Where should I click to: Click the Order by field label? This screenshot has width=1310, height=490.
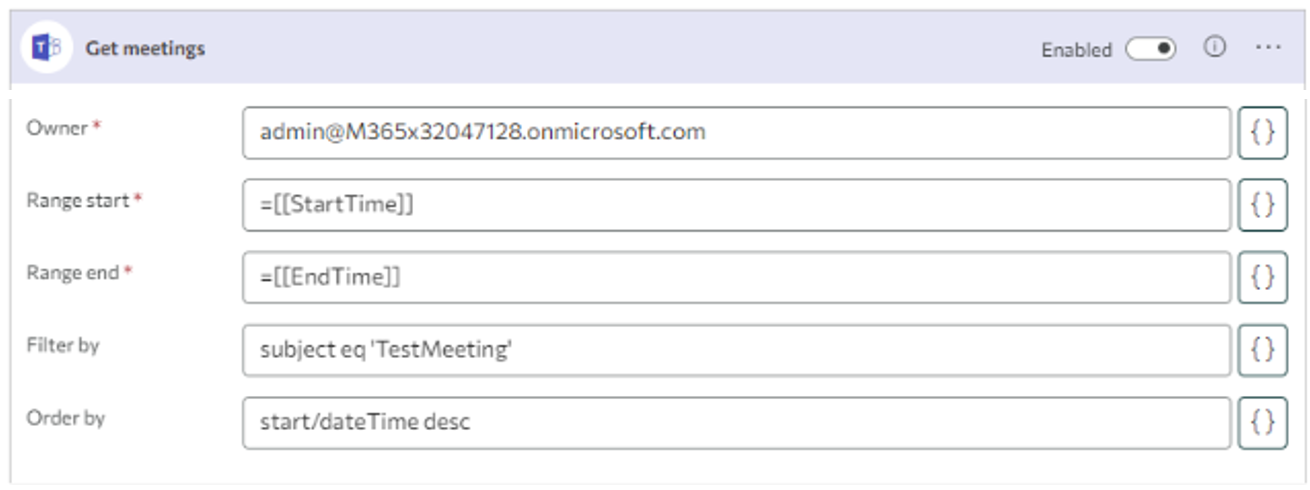(x=65, y=418)
